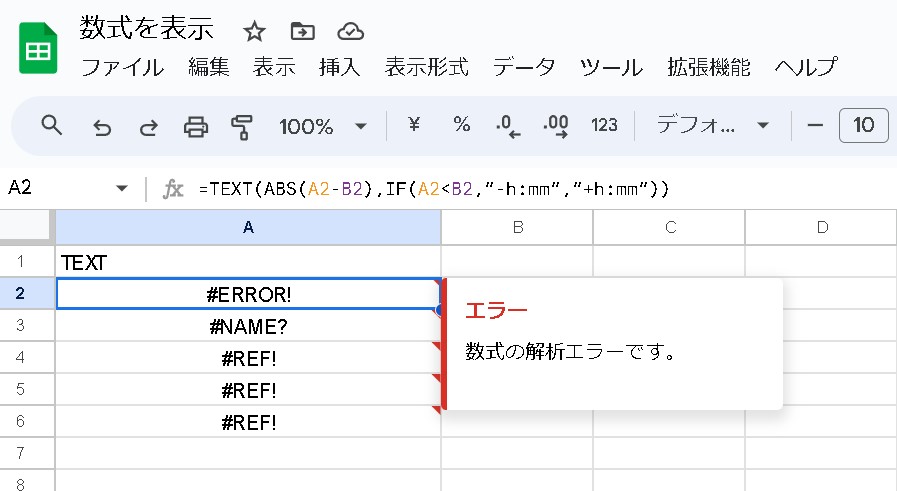Open the 表示形式 menu
Screen dimensions: 897x491
426,67
